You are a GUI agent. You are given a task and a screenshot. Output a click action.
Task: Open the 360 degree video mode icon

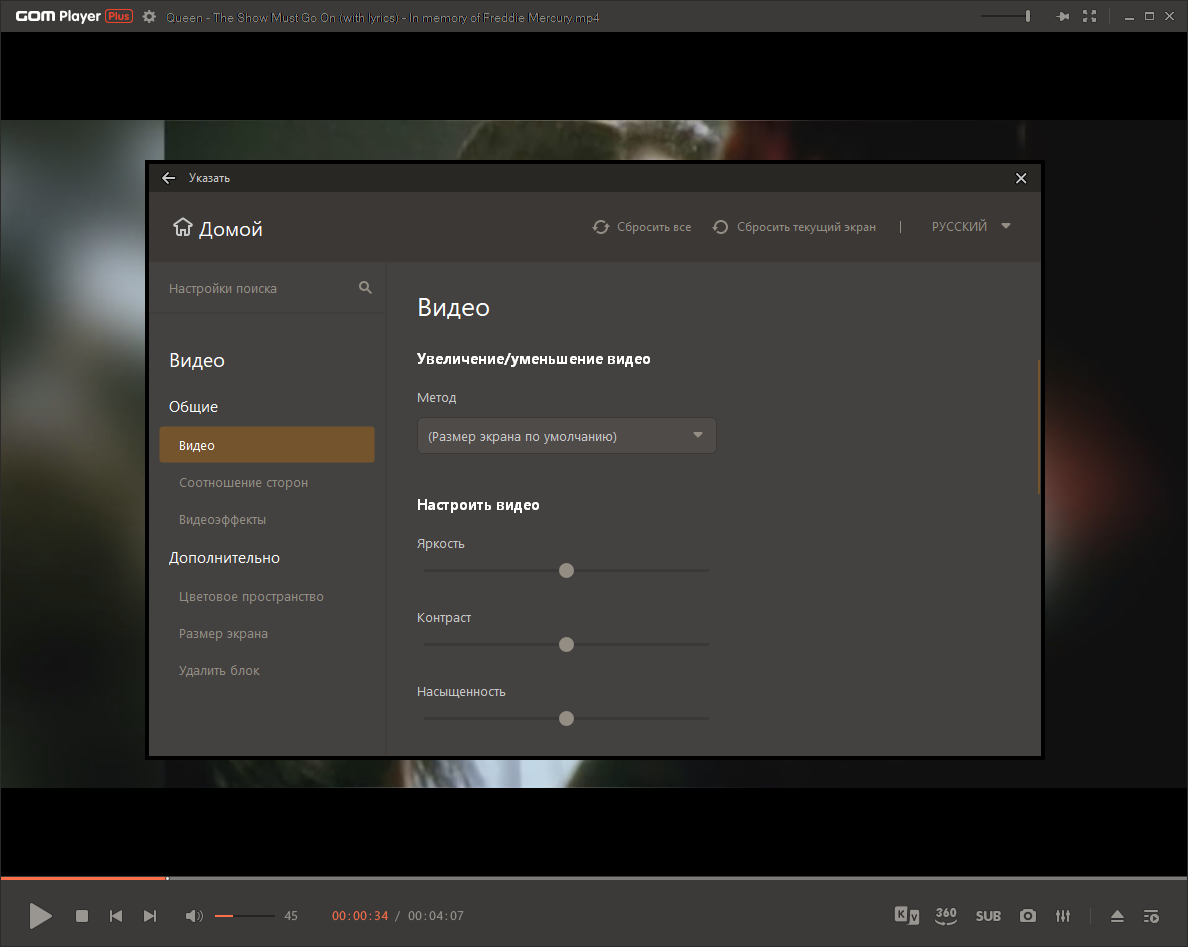[946, 916]
